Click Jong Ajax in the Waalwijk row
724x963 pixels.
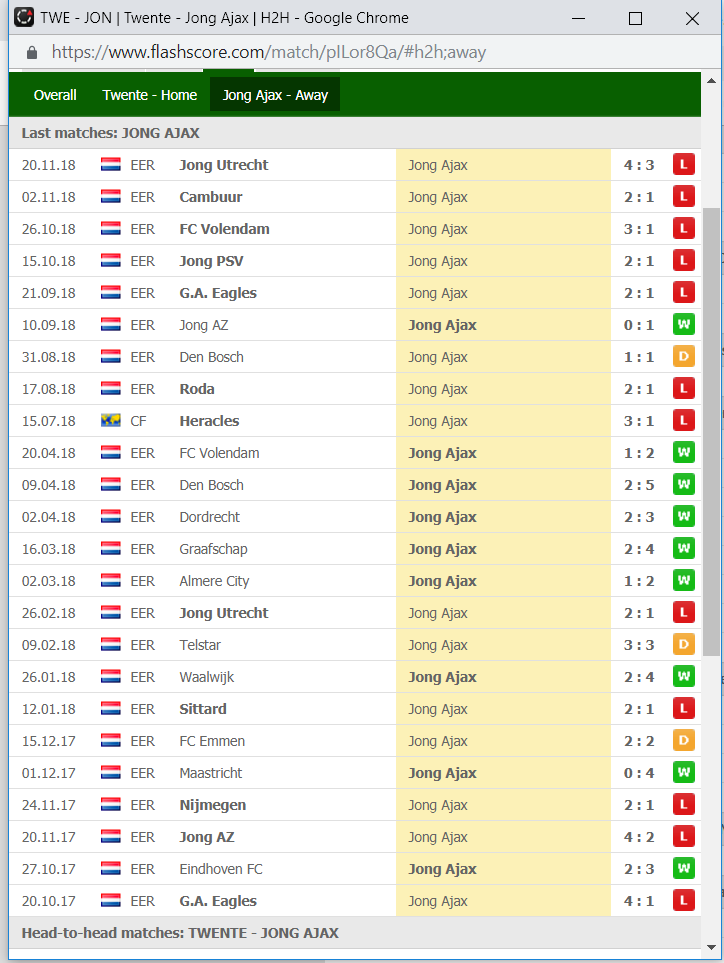(x=442, y=677)
